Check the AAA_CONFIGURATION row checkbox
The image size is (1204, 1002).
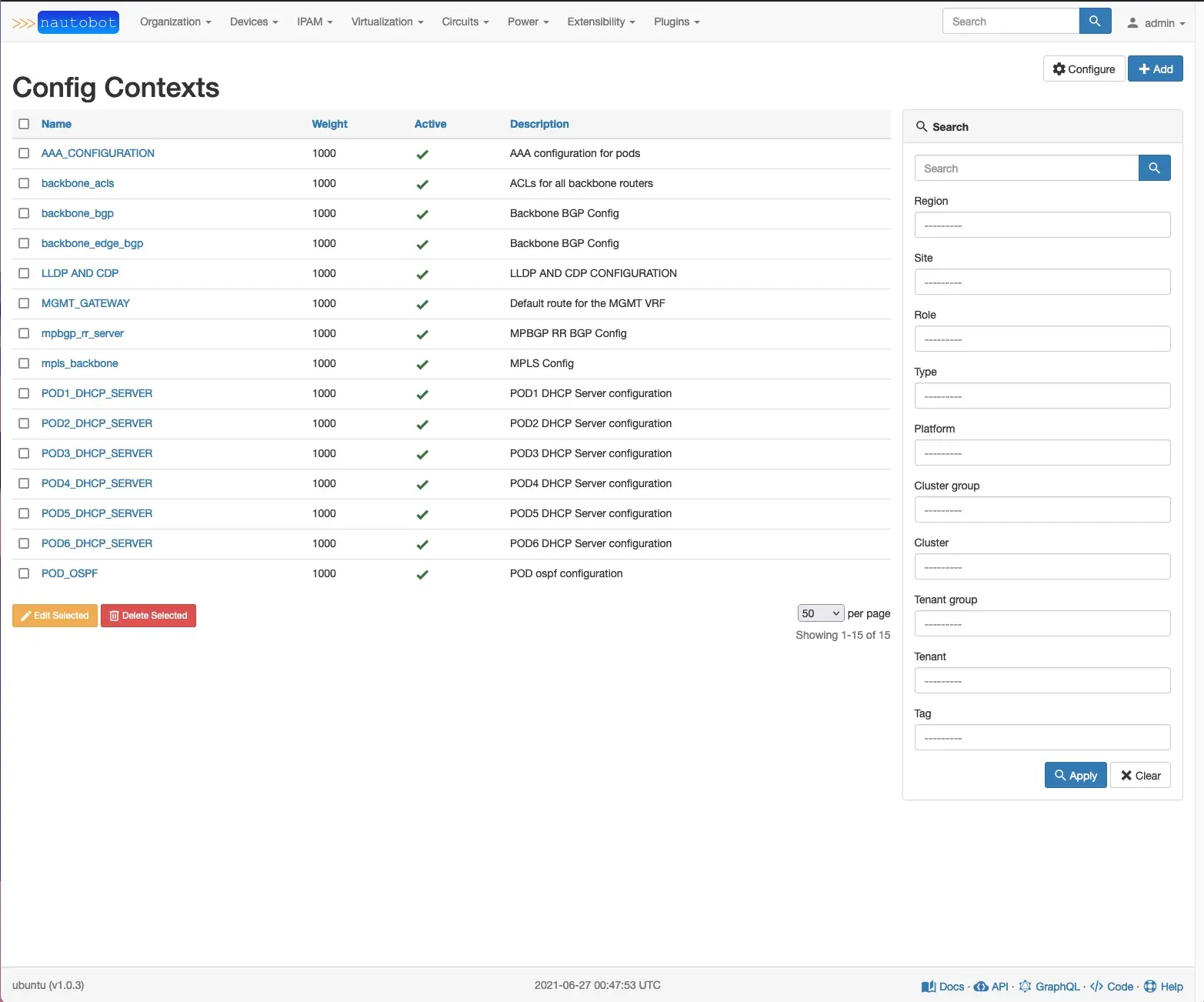24,153
